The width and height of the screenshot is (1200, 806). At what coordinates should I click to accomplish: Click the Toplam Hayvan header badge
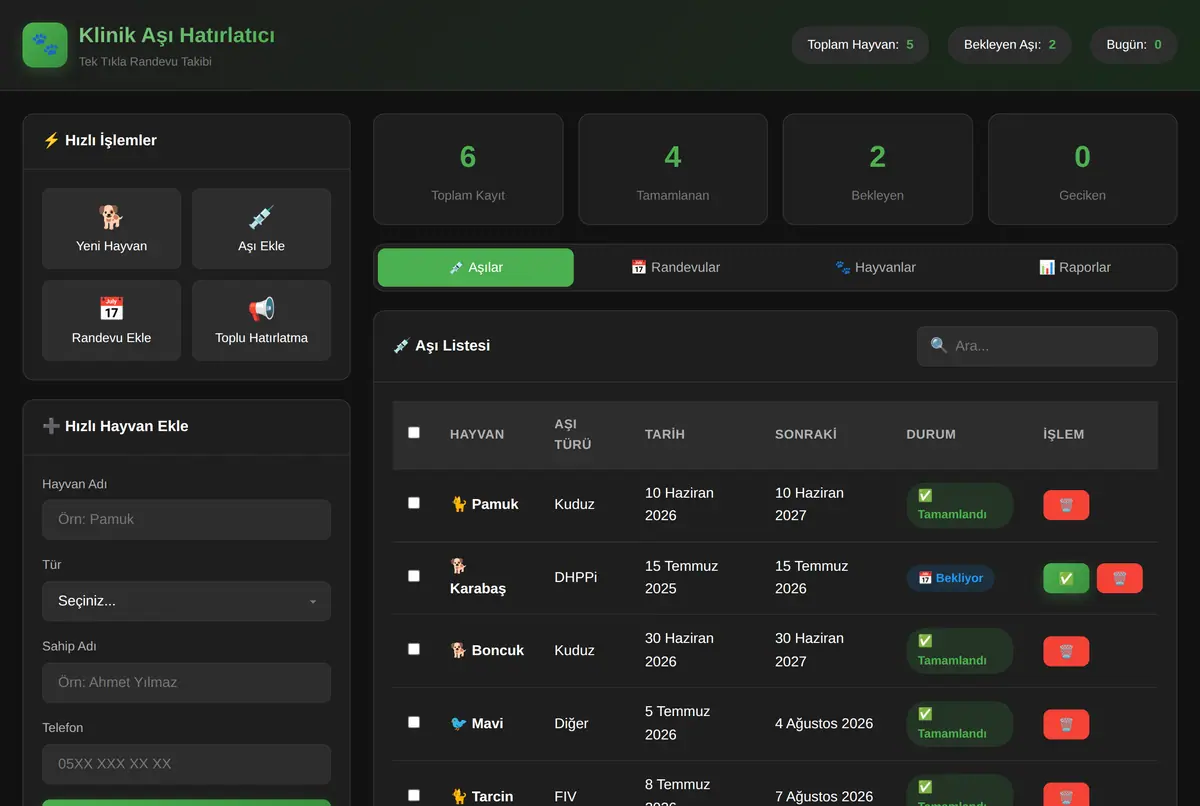click(x=860, y=45)
